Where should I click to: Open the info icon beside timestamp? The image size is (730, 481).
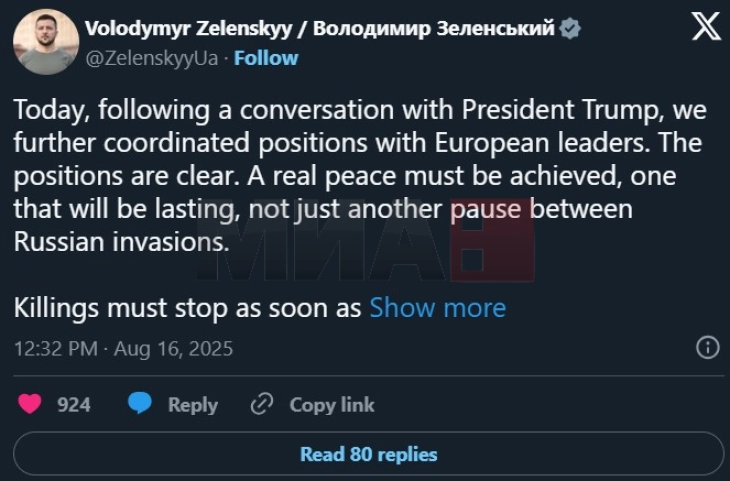tap(706, 348)
